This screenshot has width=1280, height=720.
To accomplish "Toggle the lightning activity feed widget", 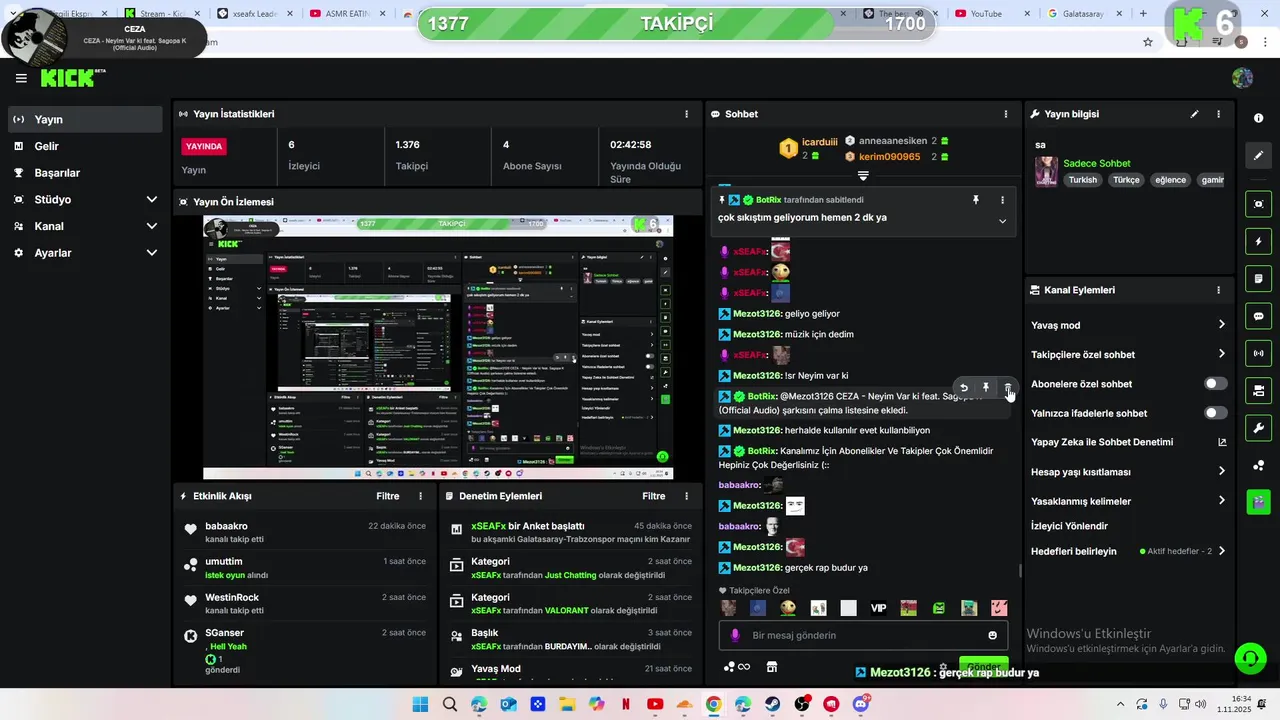I will click(1258, 241).
